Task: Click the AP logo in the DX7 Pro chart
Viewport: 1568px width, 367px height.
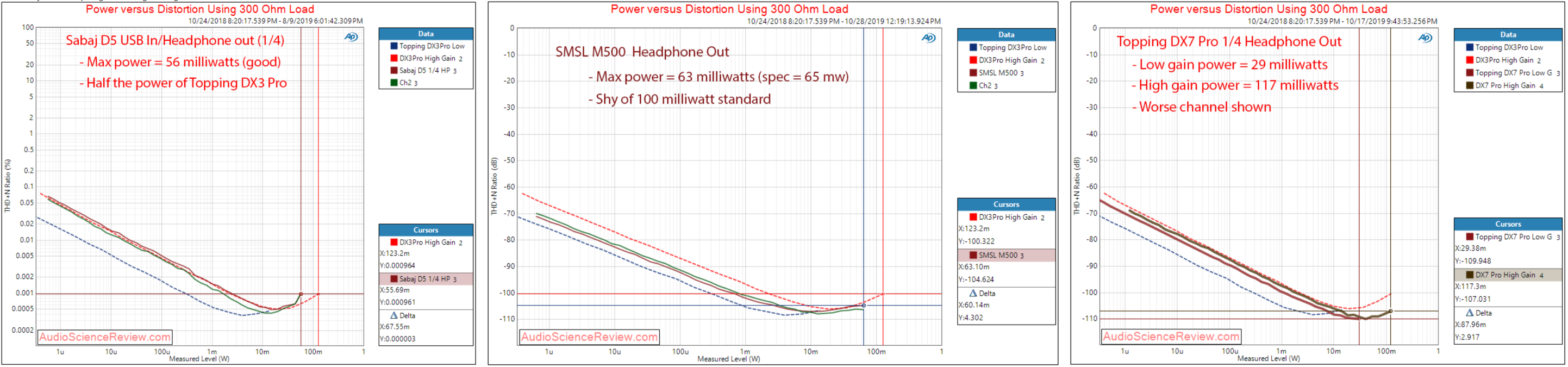Action: [1425, 38]
